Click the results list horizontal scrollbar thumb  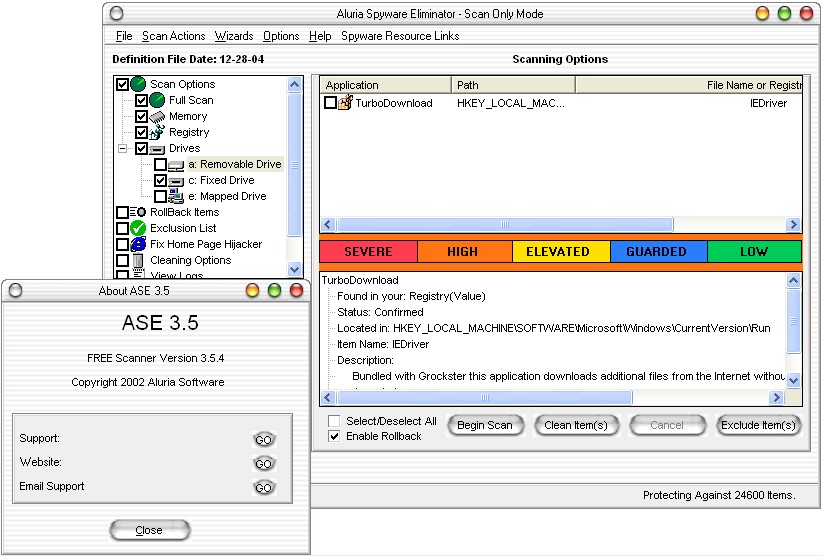505,225
